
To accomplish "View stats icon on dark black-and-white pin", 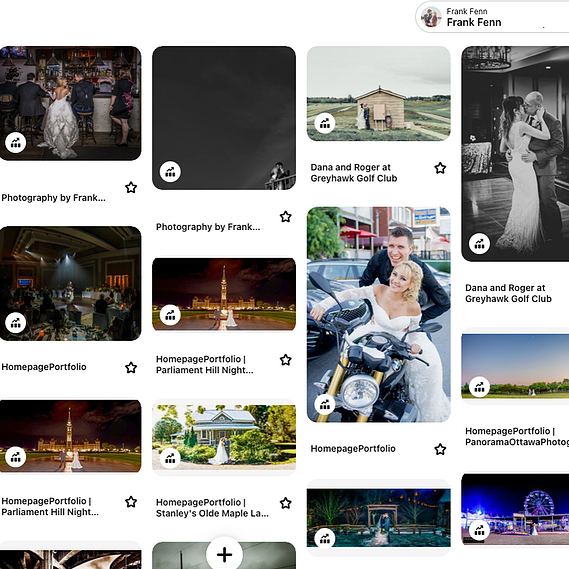I will pyautogui.click(x=170, y=172).
